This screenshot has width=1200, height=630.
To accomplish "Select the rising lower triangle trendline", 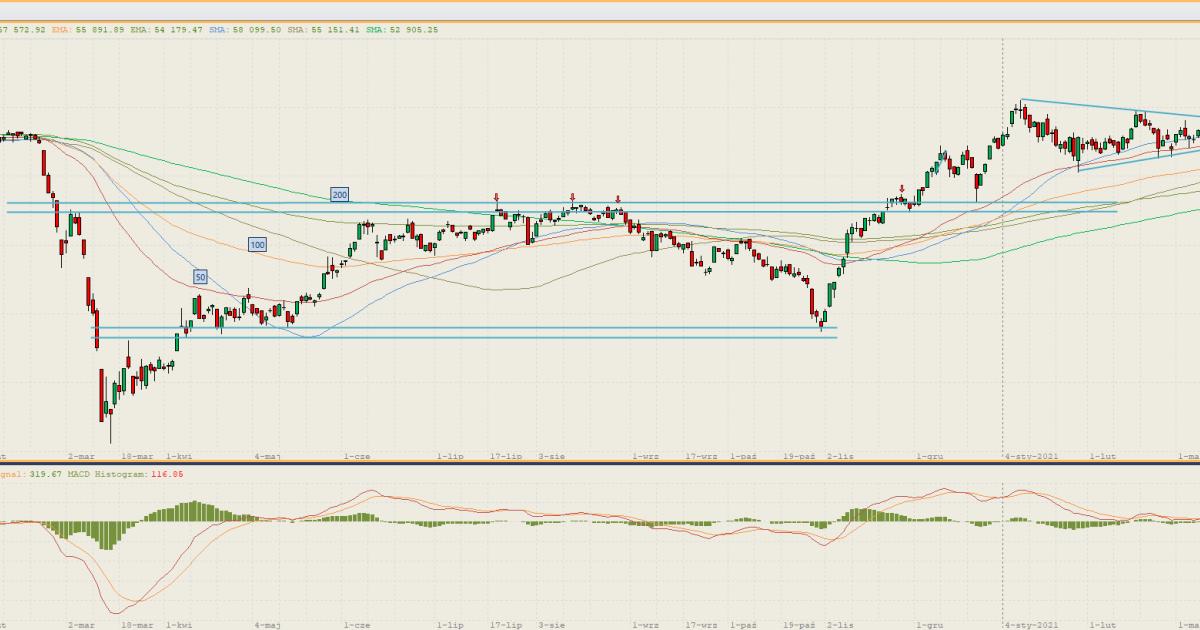I will pyautogui.click(x=1130, y=161).
